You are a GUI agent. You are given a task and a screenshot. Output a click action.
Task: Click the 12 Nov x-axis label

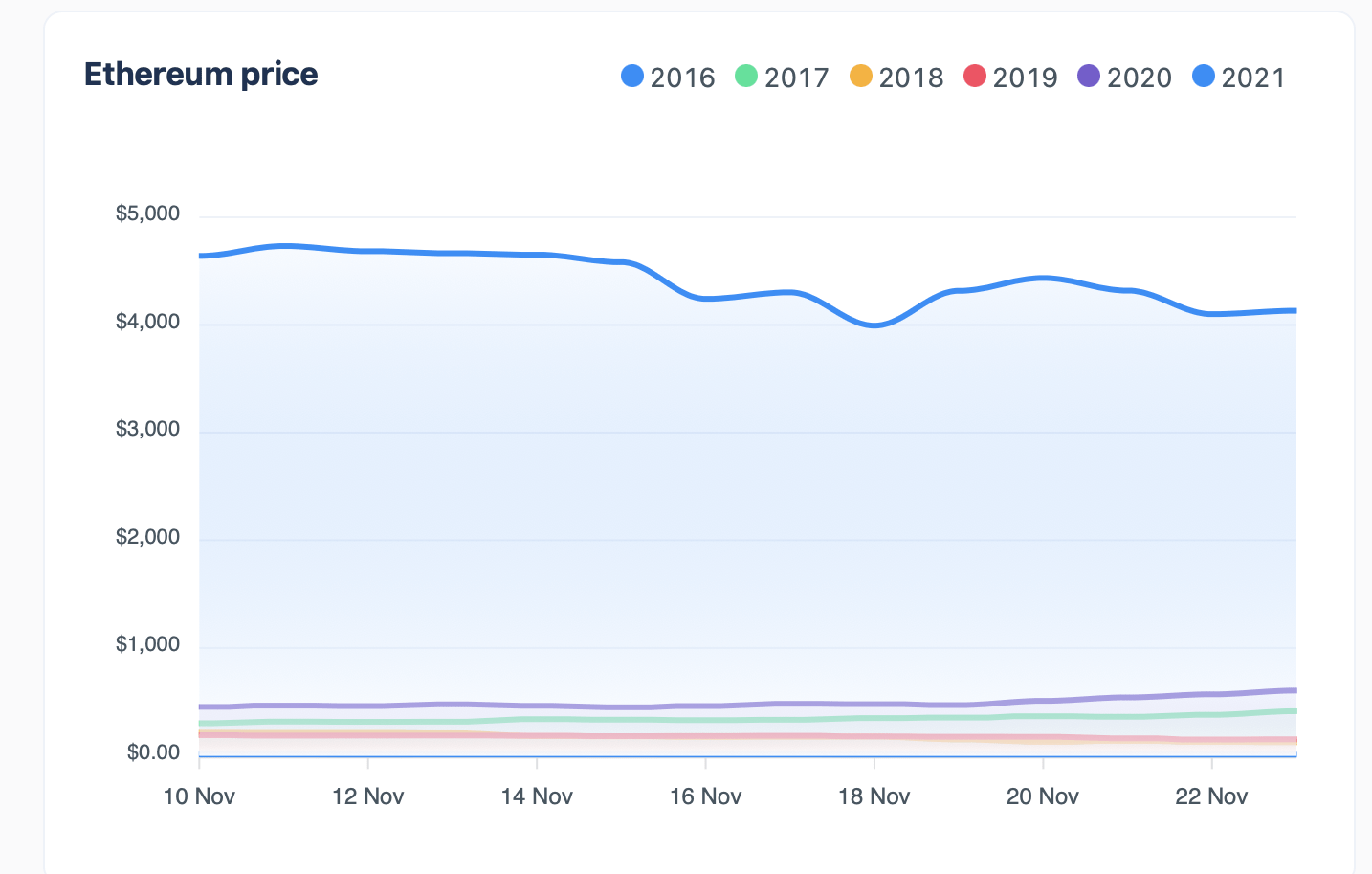[367, 796]
